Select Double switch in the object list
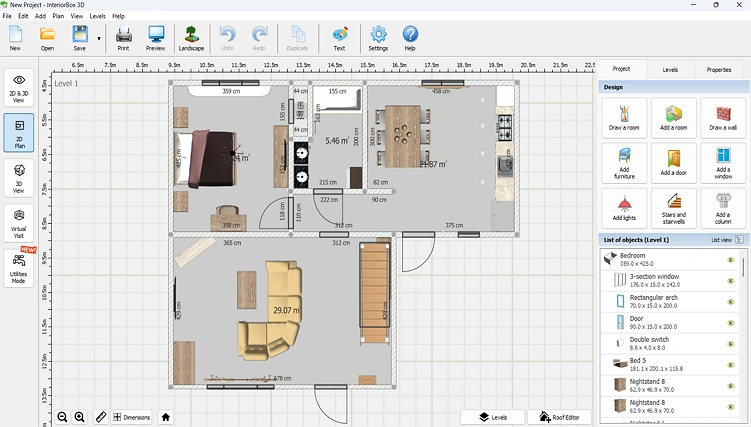This screenshot has width=751, height=427. coord(671,344)
